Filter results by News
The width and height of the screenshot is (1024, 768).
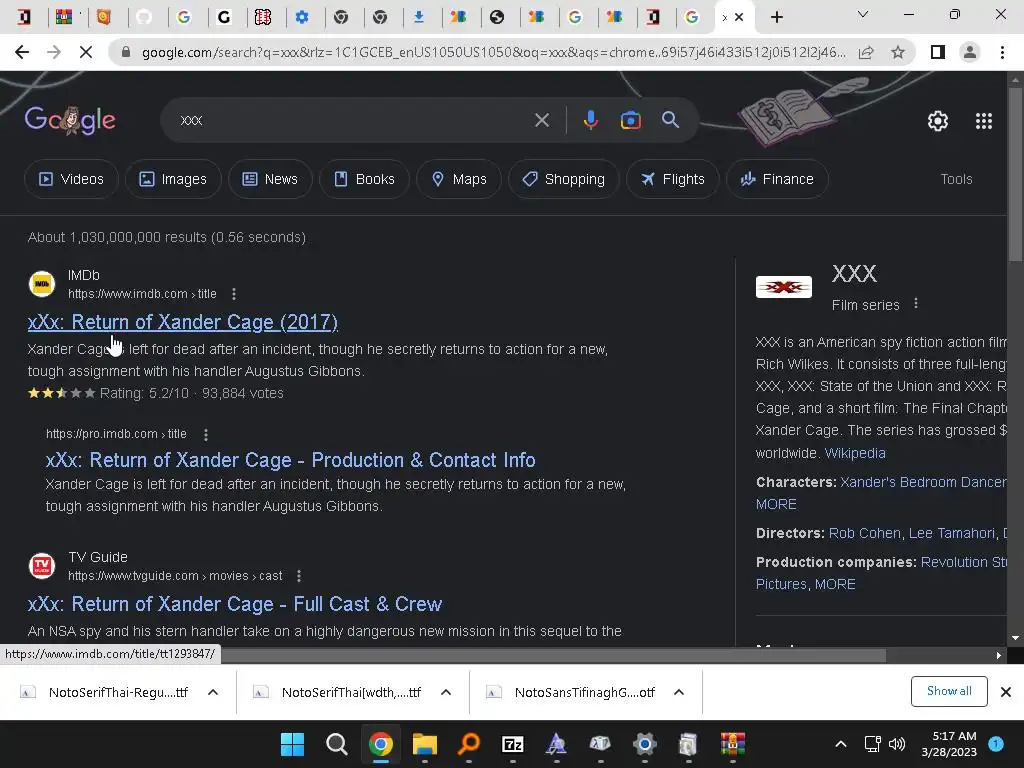pyautogui.click(x=270, y=179)
